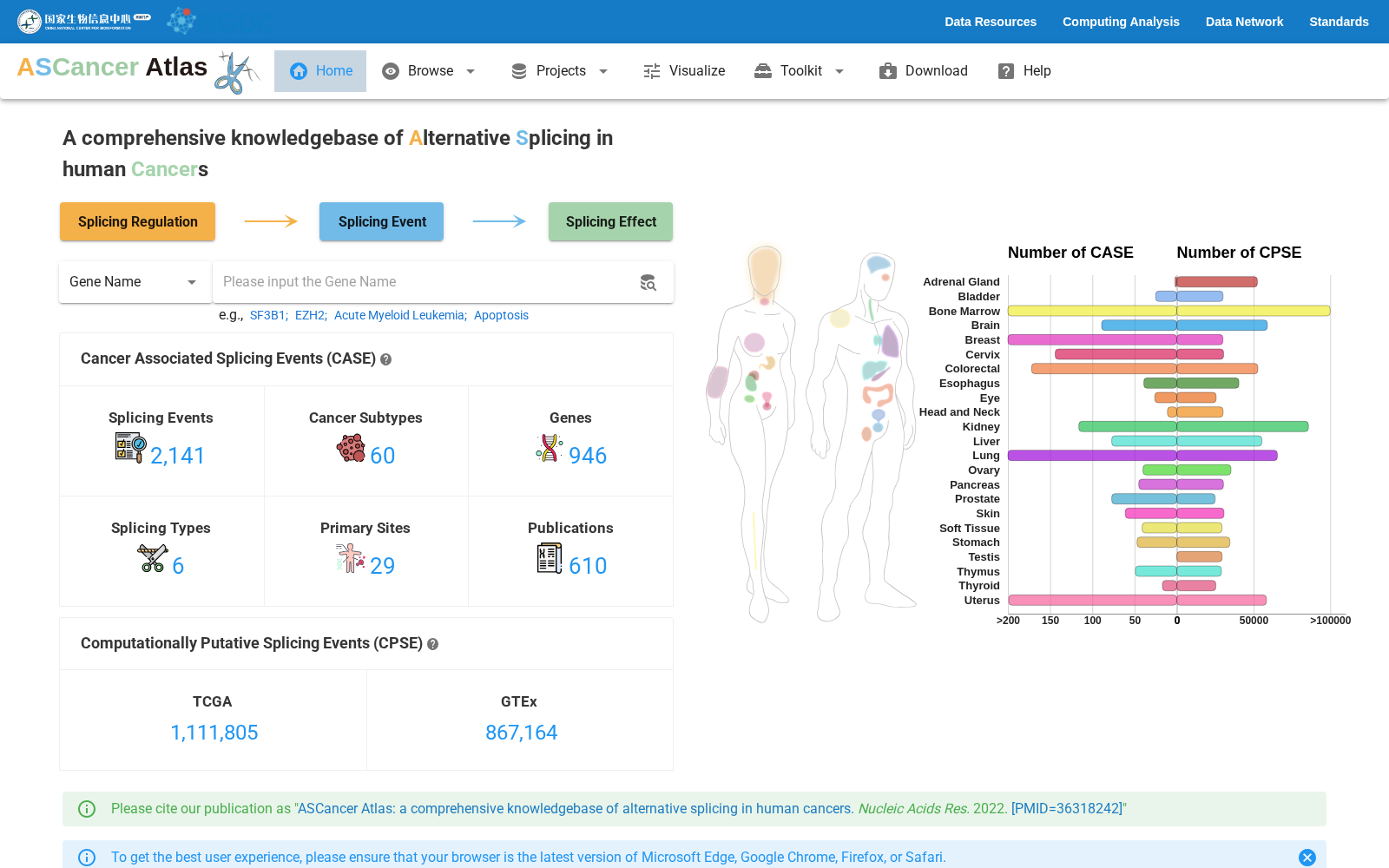Click the info icon on browser notice
1389x868 pixels.
(87, 858)
